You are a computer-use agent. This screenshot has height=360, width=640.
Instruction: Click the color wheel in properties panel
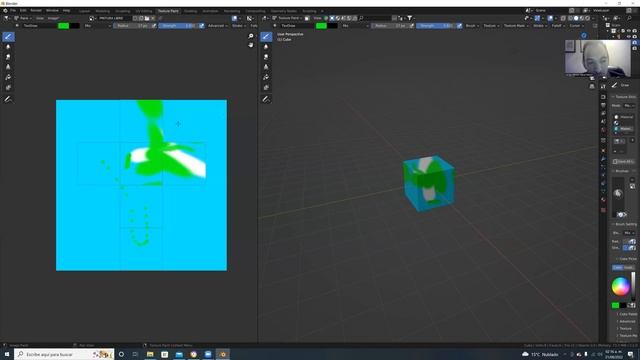click(620, 286)
